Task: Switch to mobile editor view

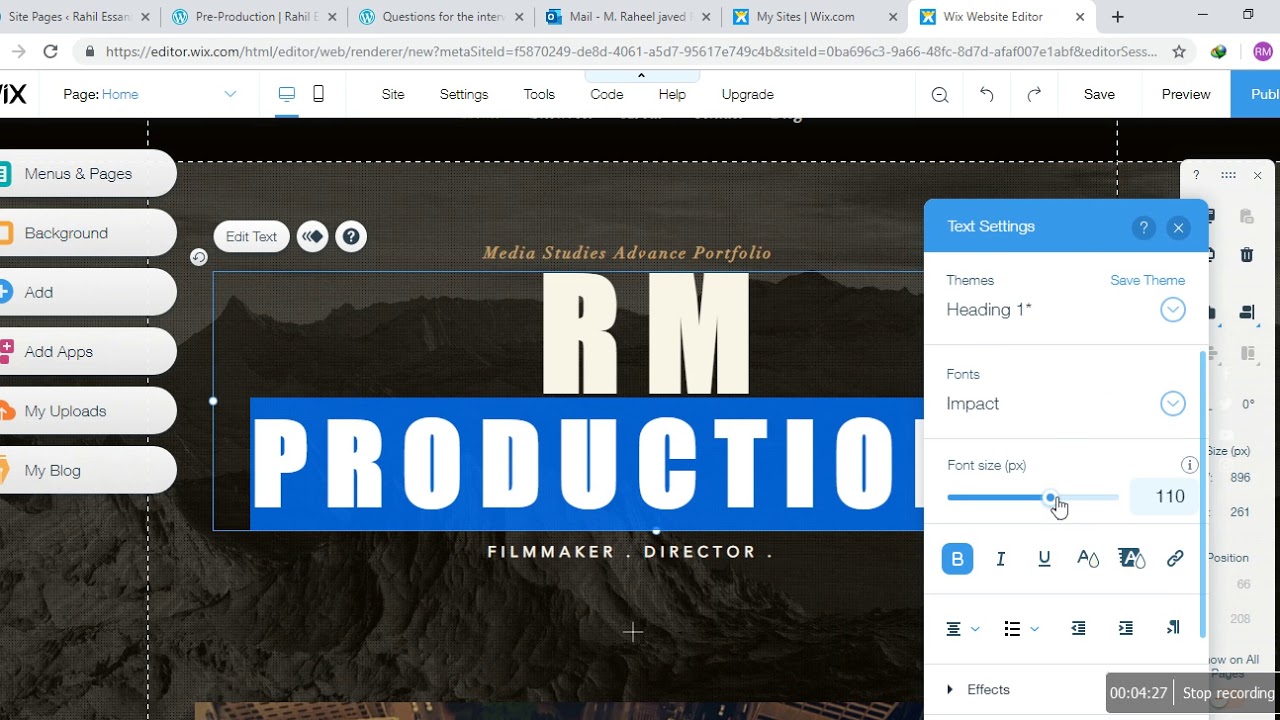Action: 318,94
